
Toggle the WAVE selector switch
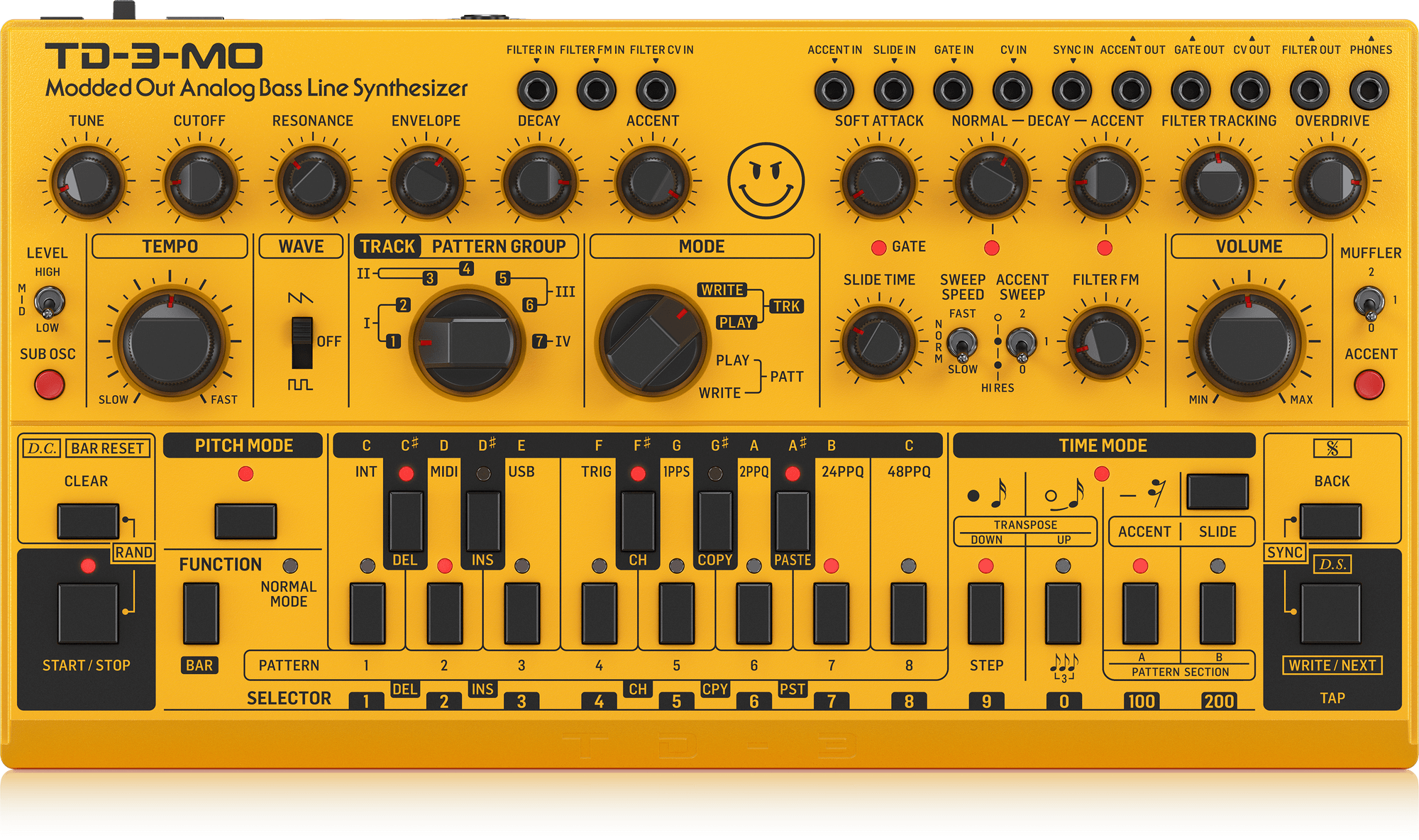pos(302,343)
